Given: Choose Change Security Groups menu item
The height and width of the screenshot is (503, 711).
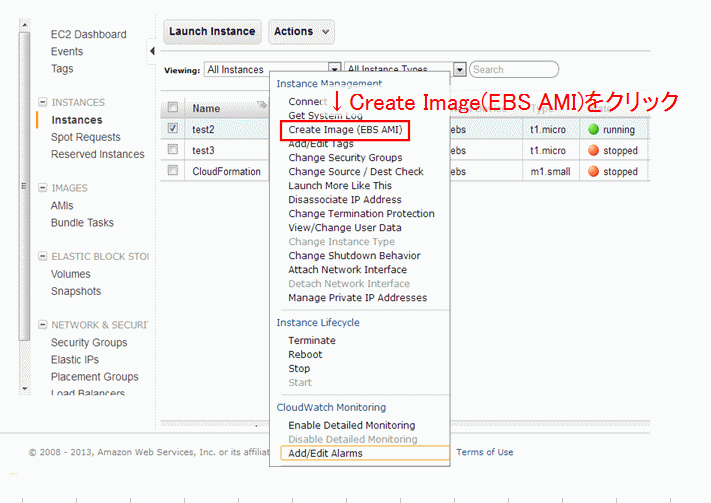Looking at the screenshot, I should (346, 158).
